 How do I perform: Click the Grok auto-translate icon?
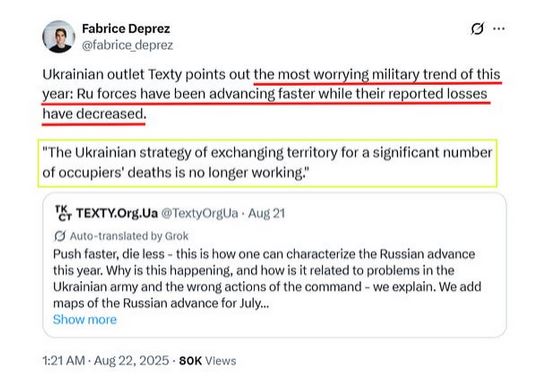[60, 236]
